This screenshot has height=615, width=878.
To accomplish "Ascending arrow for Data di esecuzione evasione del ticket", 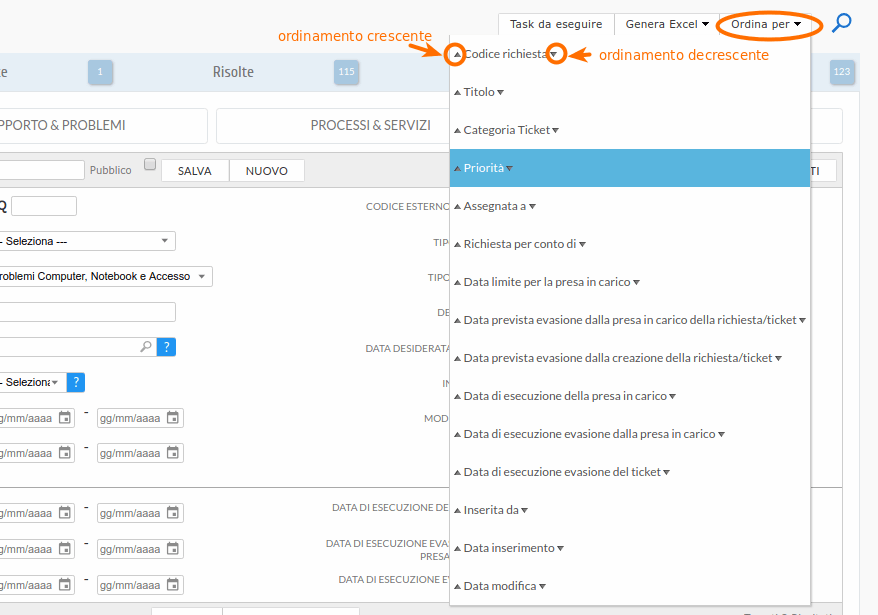I will coord(457,473).
